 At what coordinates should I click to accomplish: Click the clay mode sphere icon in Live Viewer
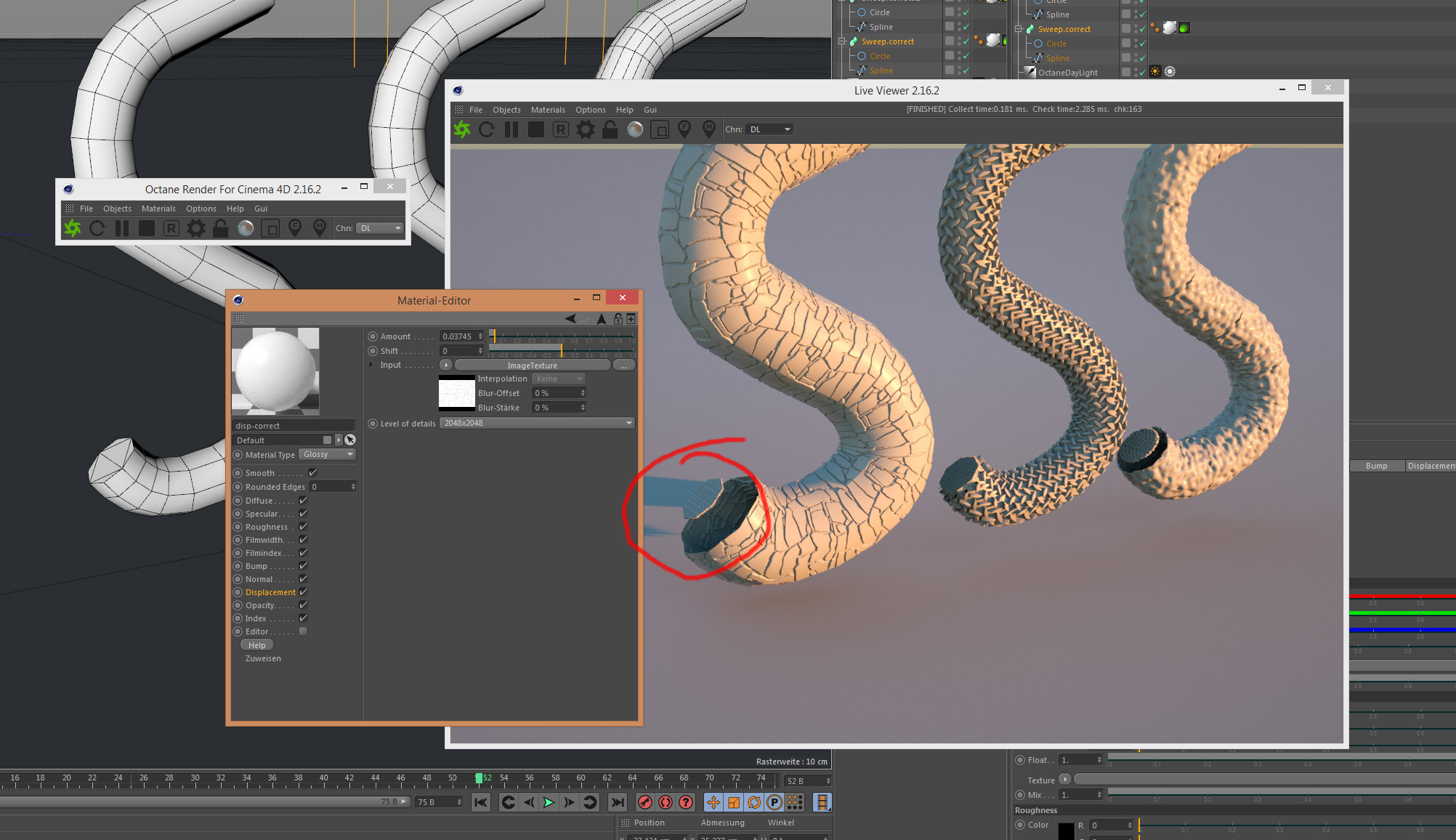tap(635, 129)
